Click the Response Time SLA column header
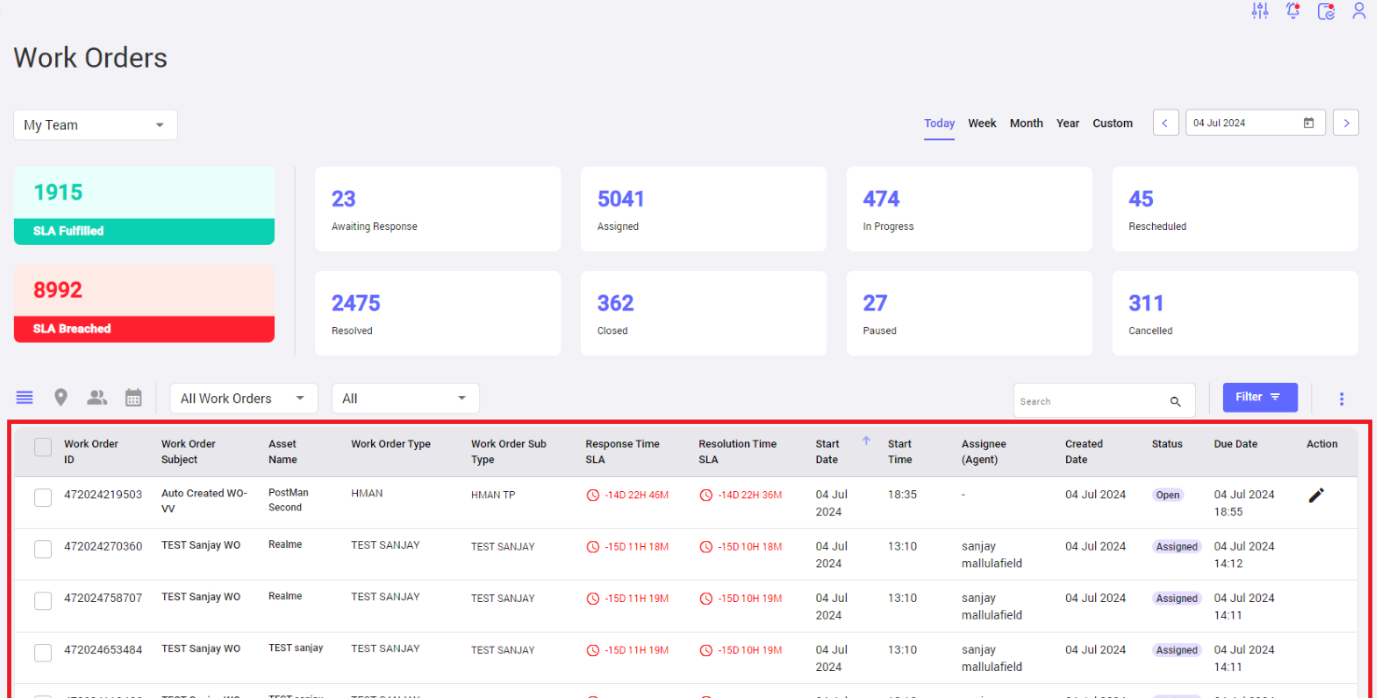This screenshot has height=698, width=1377. (x=622, y=452)
